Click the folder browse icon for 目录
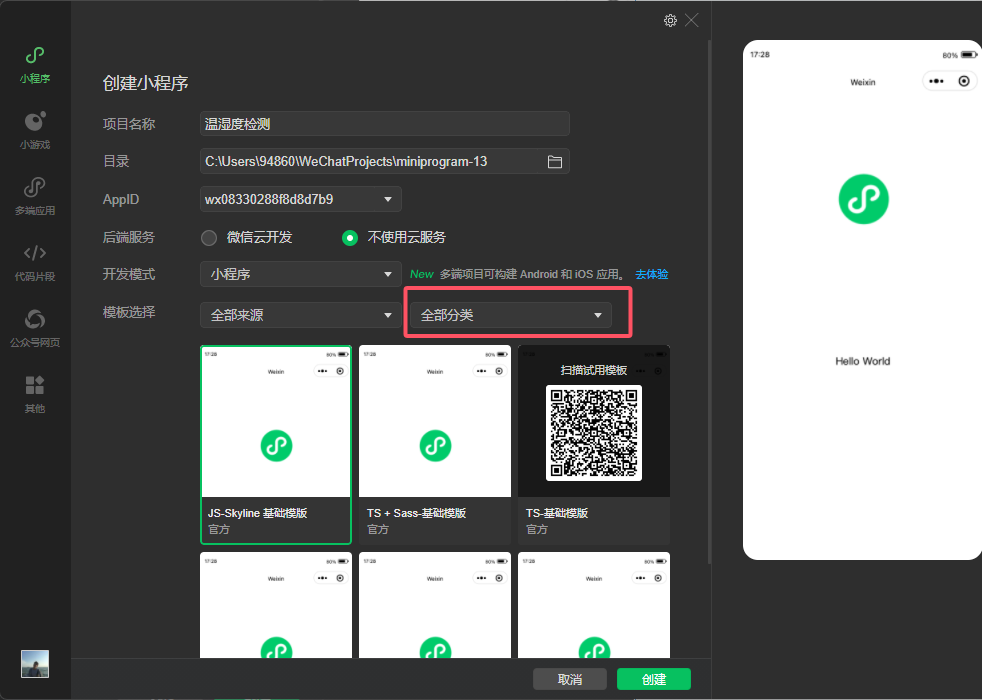Screen dimensions: 983x700 tap(555, 161)
